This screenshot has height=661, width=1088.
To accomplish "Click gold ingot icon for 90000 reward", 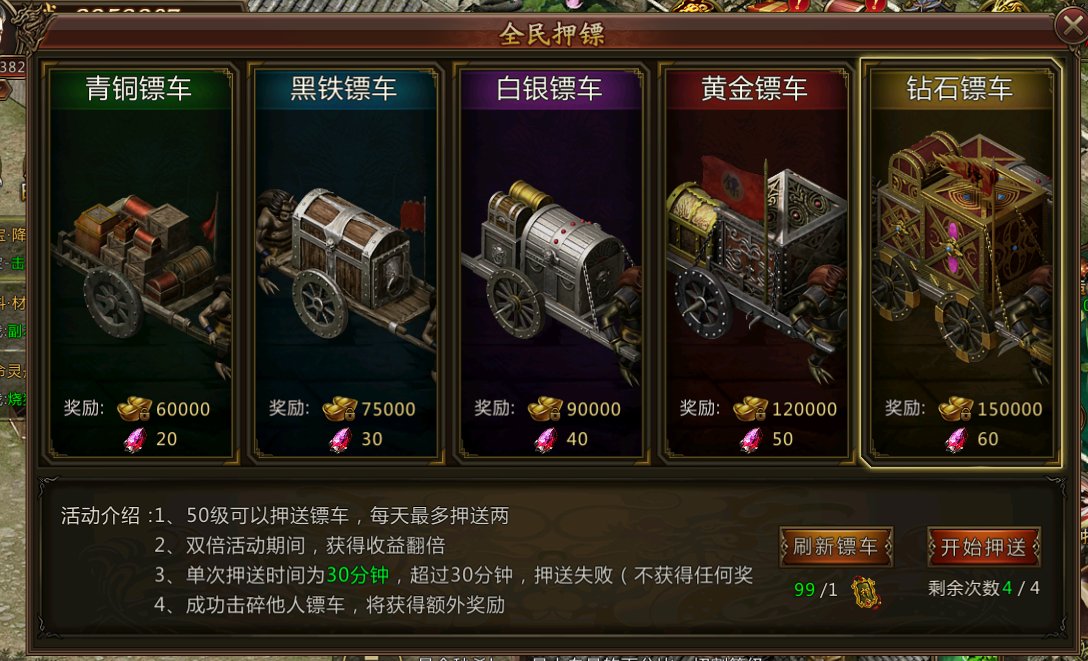I will click(x=545, y=409).
